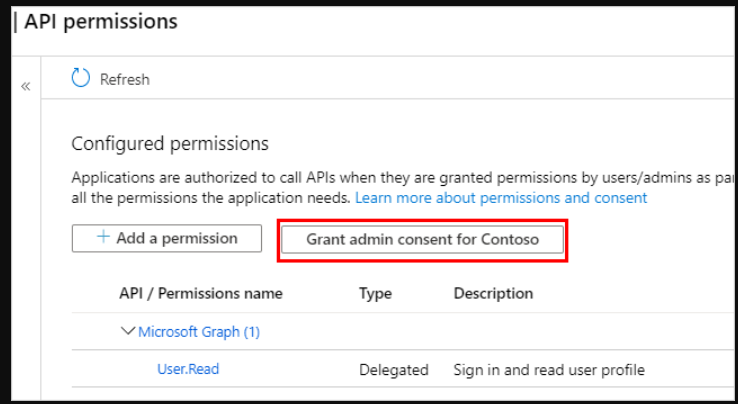The width and height of the screenshot is (738, 404).
Task: Select the Refresh label in the toolbar
Action: pos(125,79)
